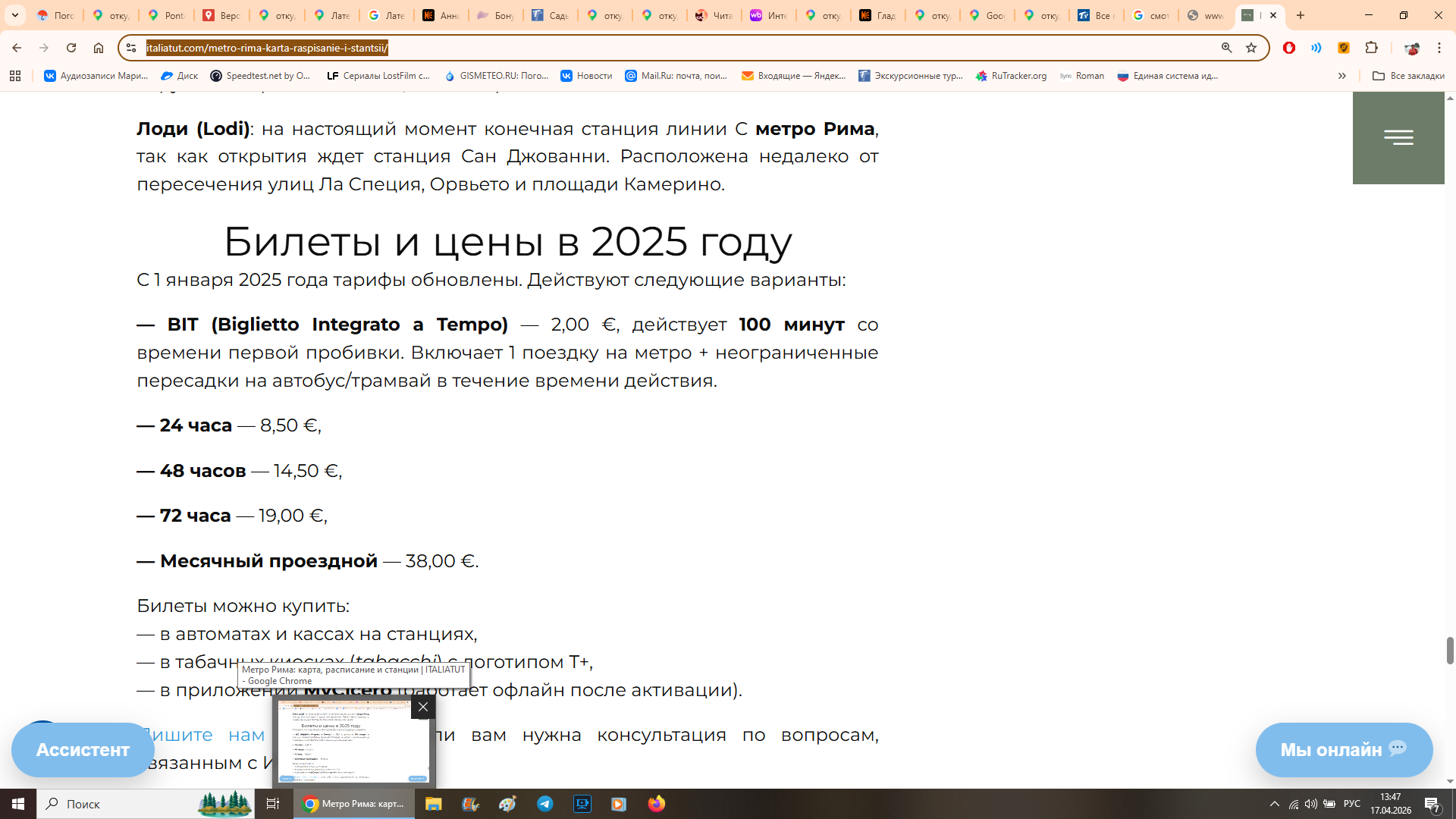1456x819 pixels.
Task: Click the Ассистент chat button
Action: point(83,749)
